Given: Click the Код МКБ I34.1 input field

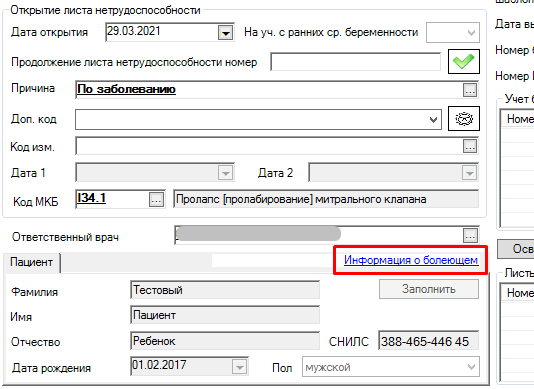Looking at the screenshot, I should click(x=112, y=199).
